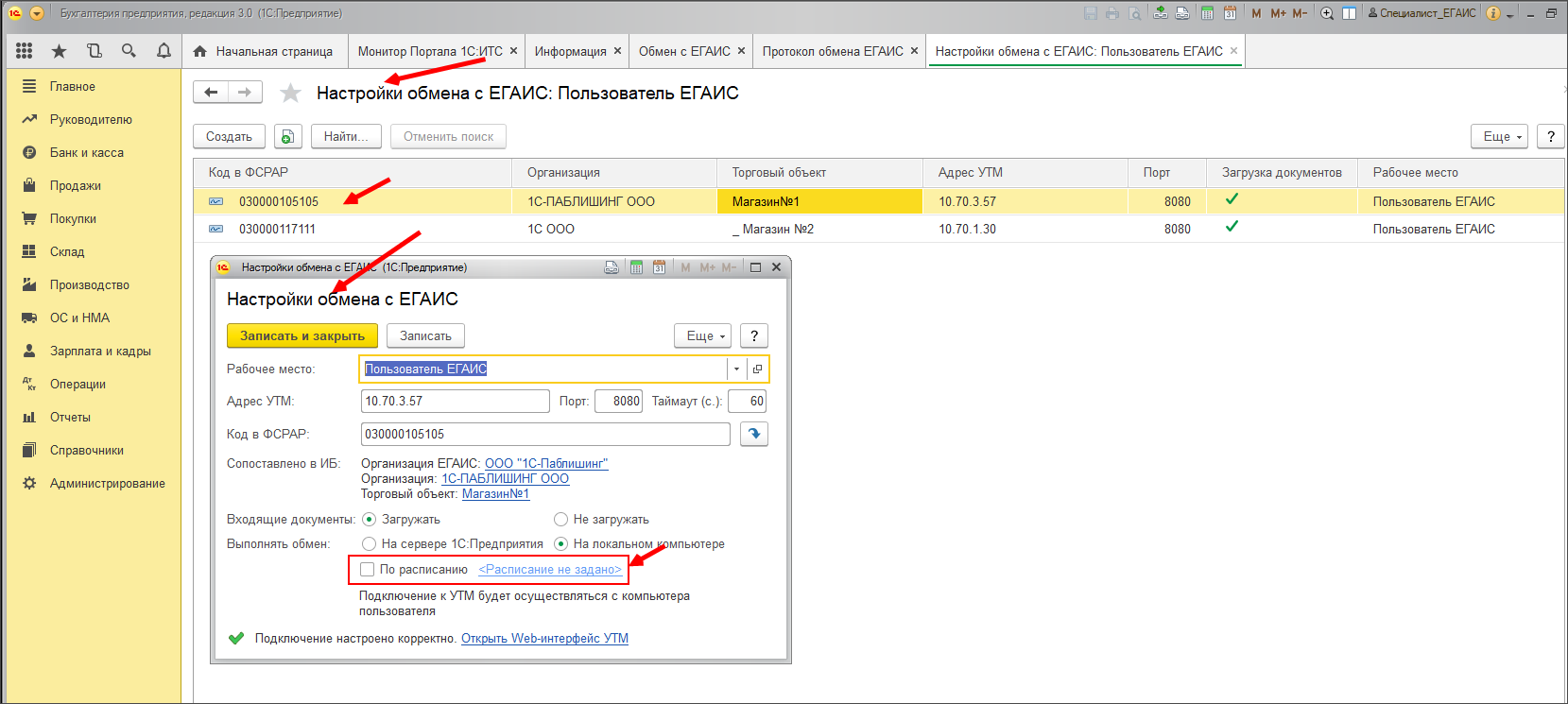The width and height of the screenshot is (1568, 704).
Task: Click the blue arrow button beside Код в ФСРАП
Action: [753, 434]
